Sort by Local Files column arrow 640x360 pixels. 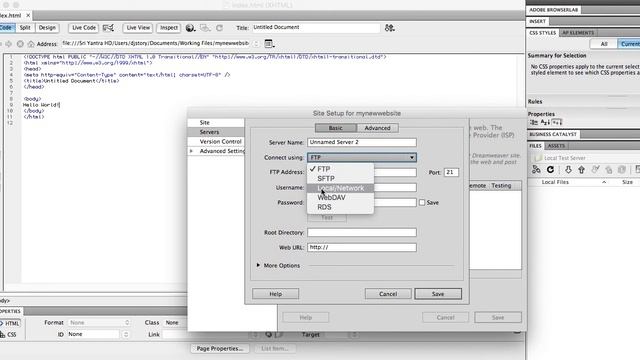[x=604, y=182]
